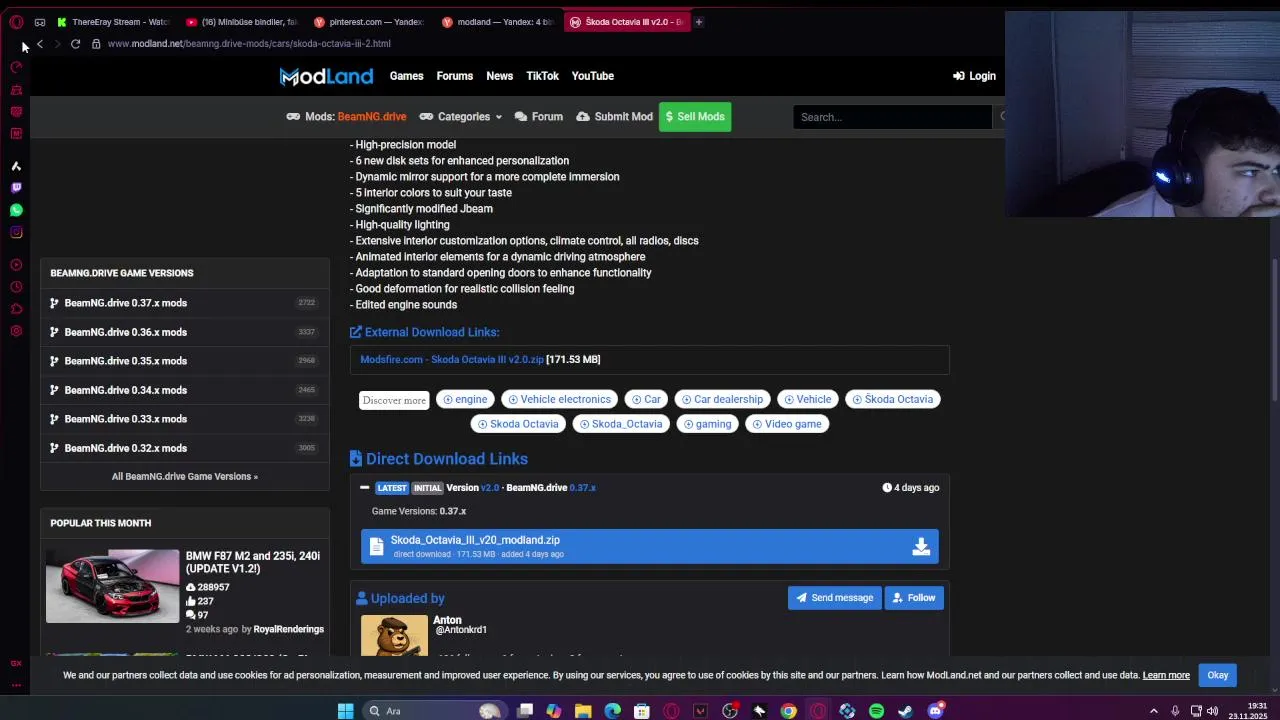Open Google Chrome from the taskbar
The width and height of the screenshot is (1280, 720).
coord(789,711)
